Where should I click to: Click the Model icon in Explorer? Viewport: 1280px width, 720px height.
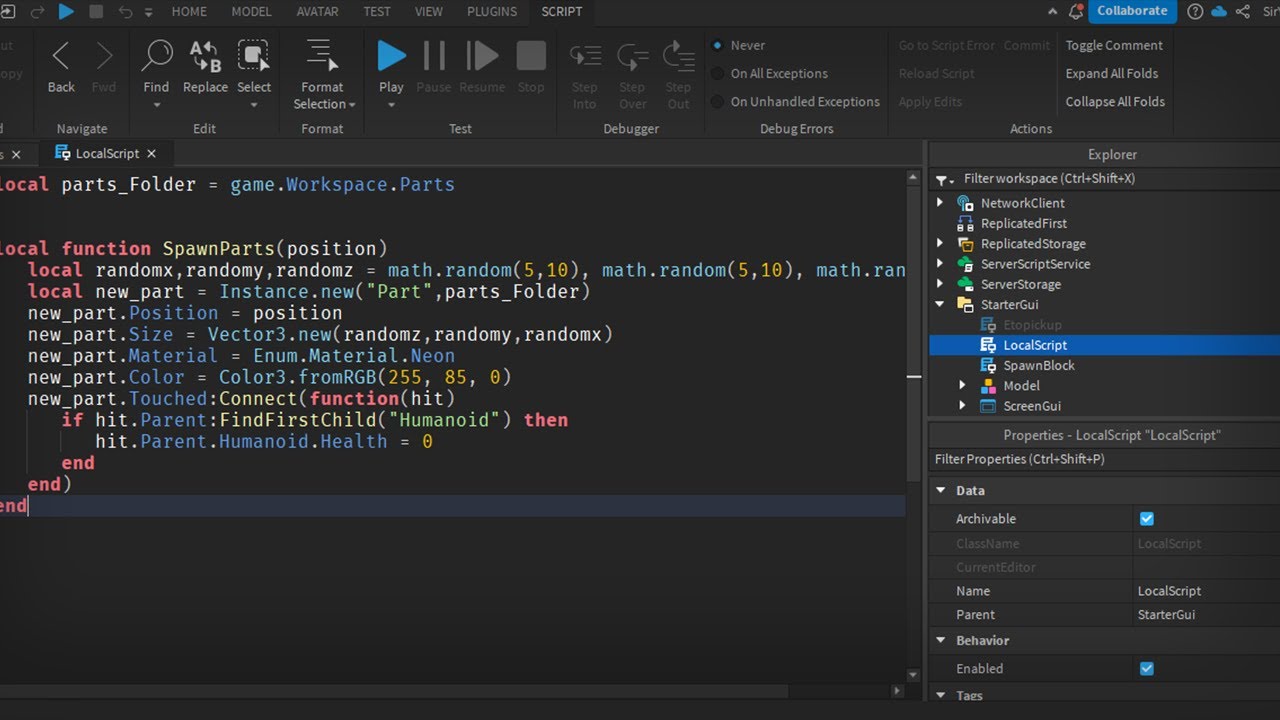988,385
